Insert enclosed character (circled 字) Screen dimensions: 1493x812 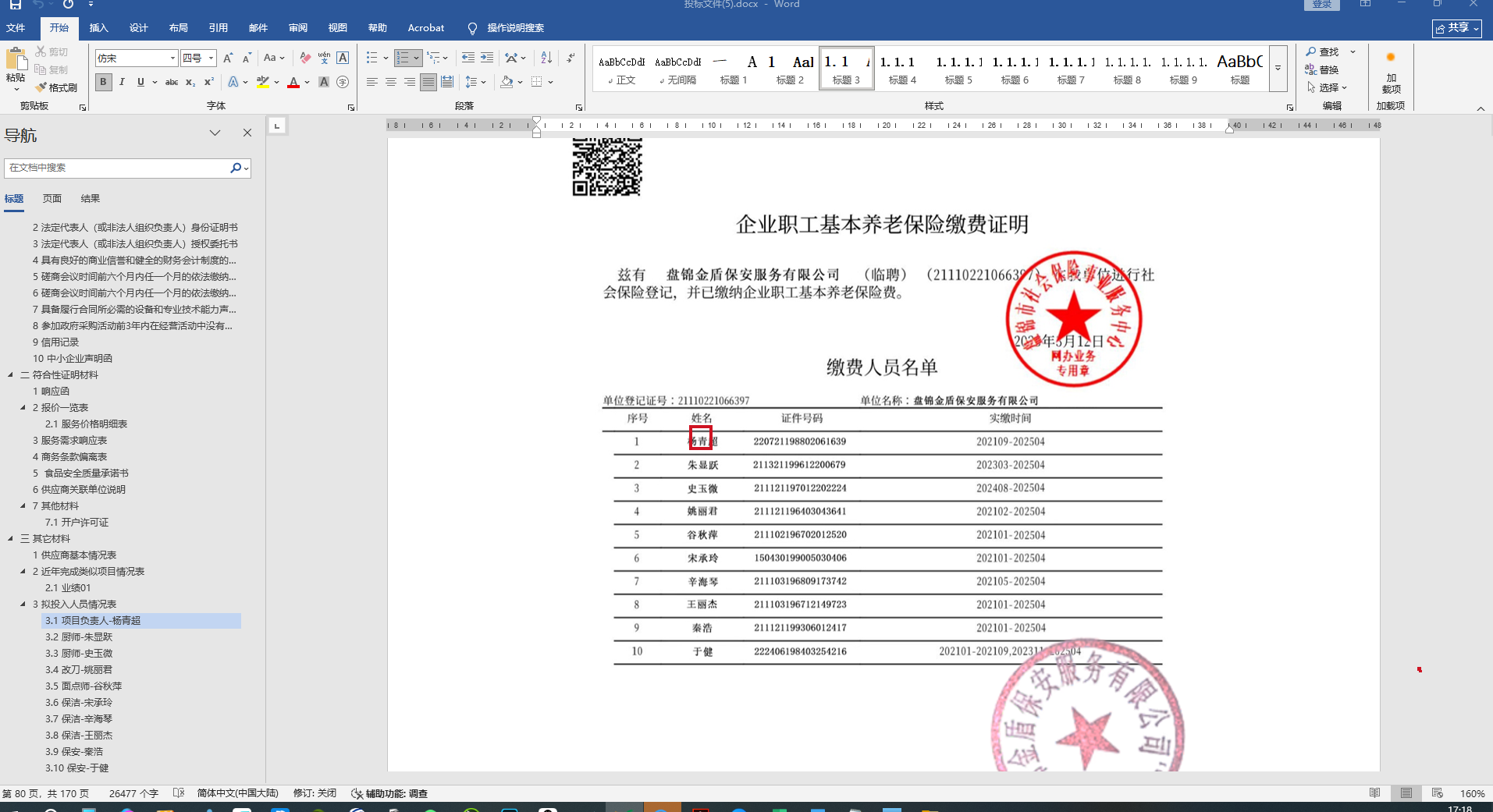[x=343, y=82]
